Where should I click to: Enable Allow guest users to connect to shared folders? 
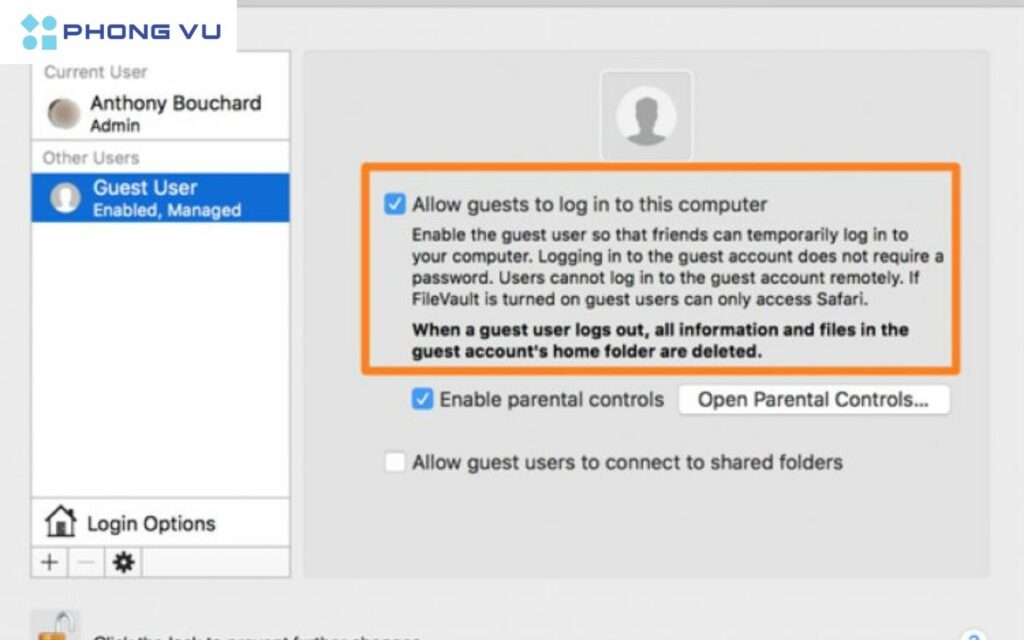coord(395,462)
